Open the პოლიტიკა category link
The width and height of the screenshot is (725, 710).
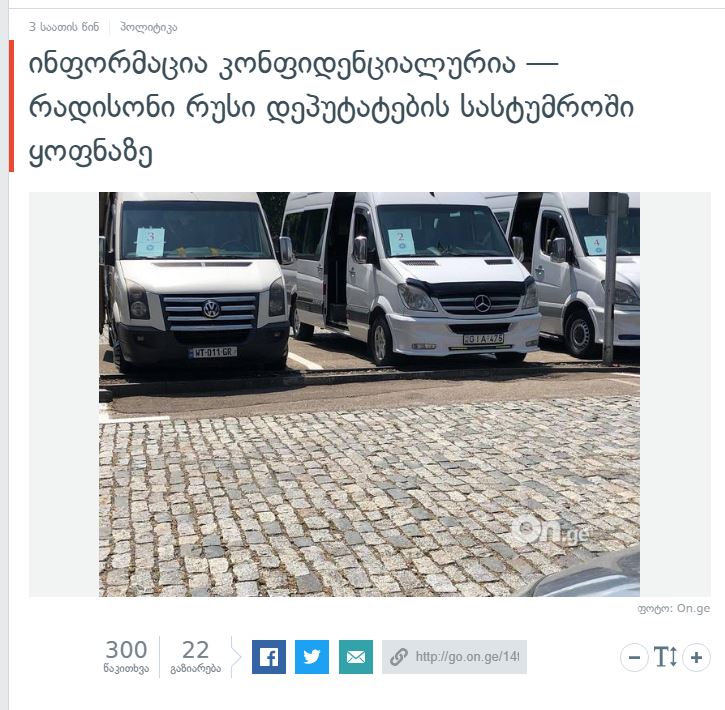148,27
